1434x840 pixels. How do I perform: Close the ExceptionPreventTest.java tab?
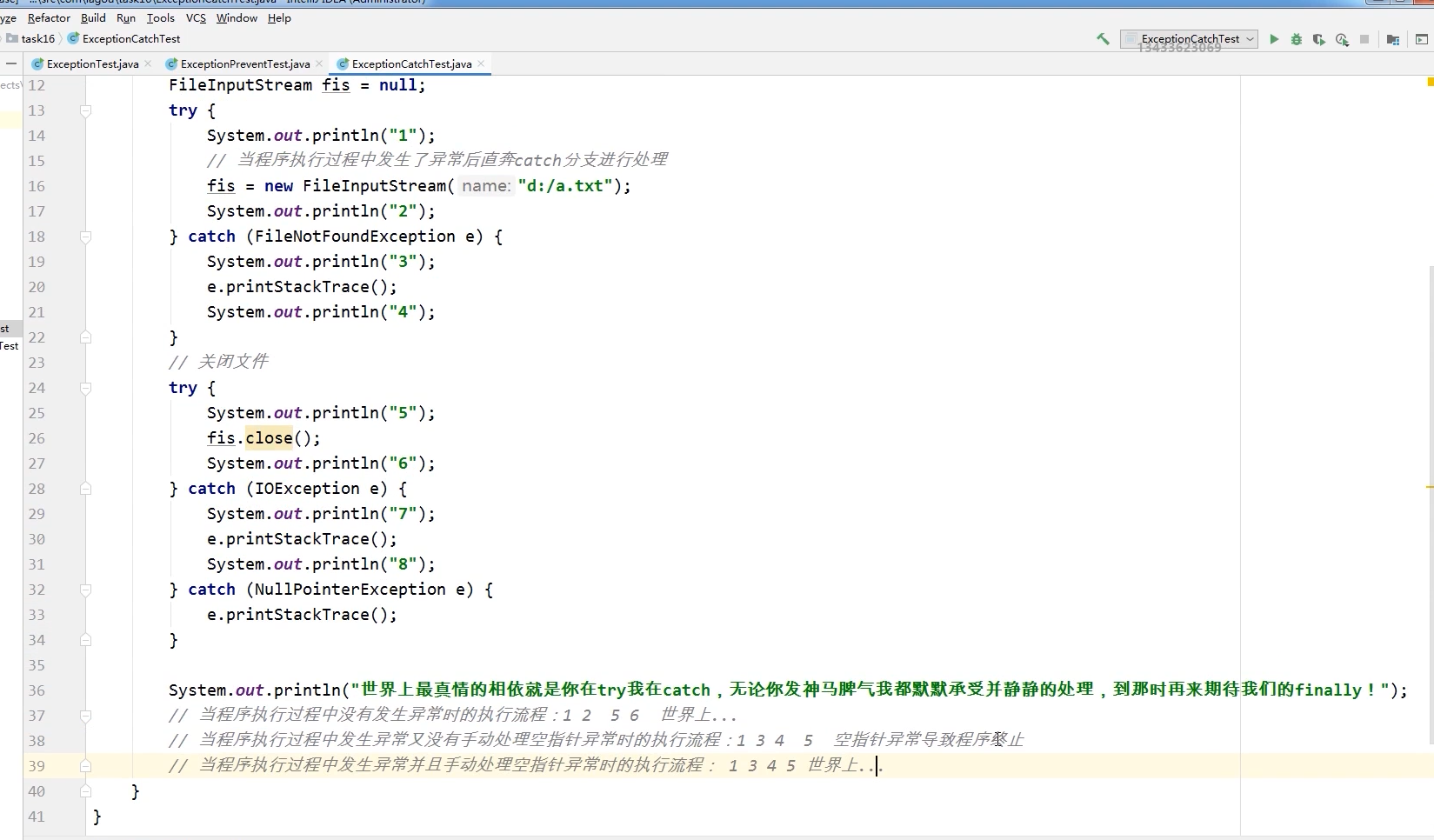tap(319, 63)
